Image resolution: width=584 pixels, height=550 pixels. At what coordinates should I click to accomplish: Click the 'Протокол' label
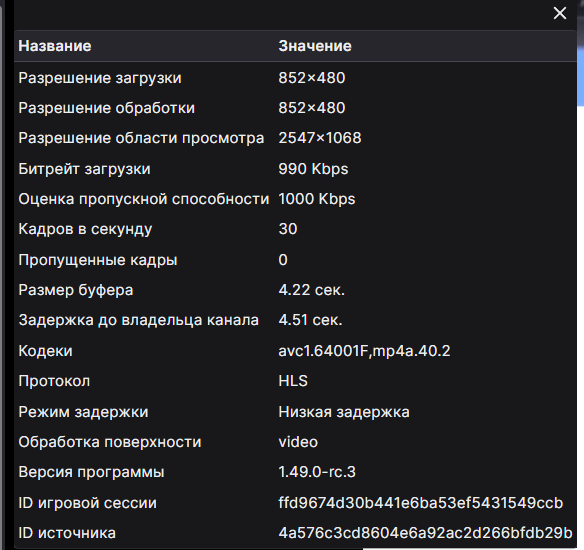[x=54, y=381]
